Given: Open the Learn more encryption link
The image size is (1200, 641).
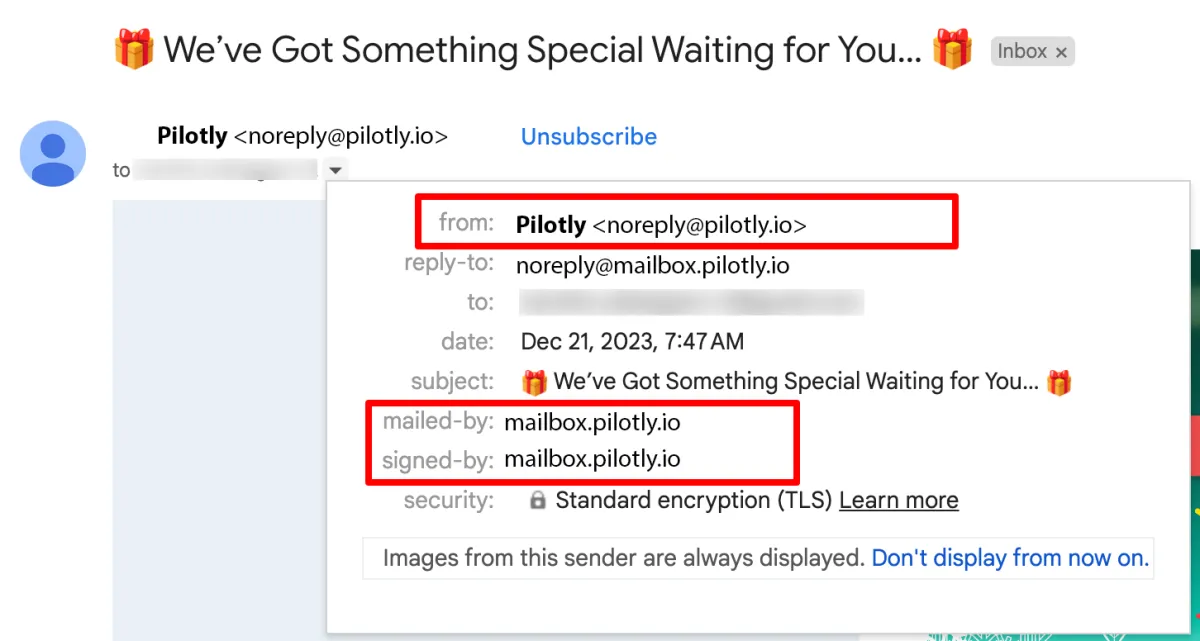Looking at the screenshot, I should [x=898, y=501].
